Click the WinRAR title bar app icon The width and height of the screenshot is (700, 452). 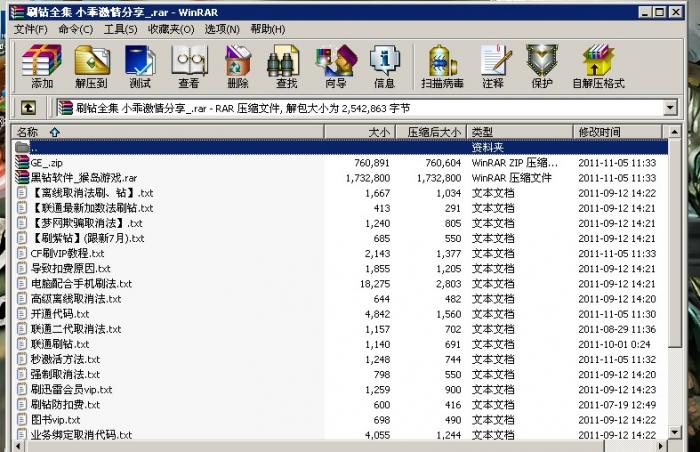tap(17, 12)
